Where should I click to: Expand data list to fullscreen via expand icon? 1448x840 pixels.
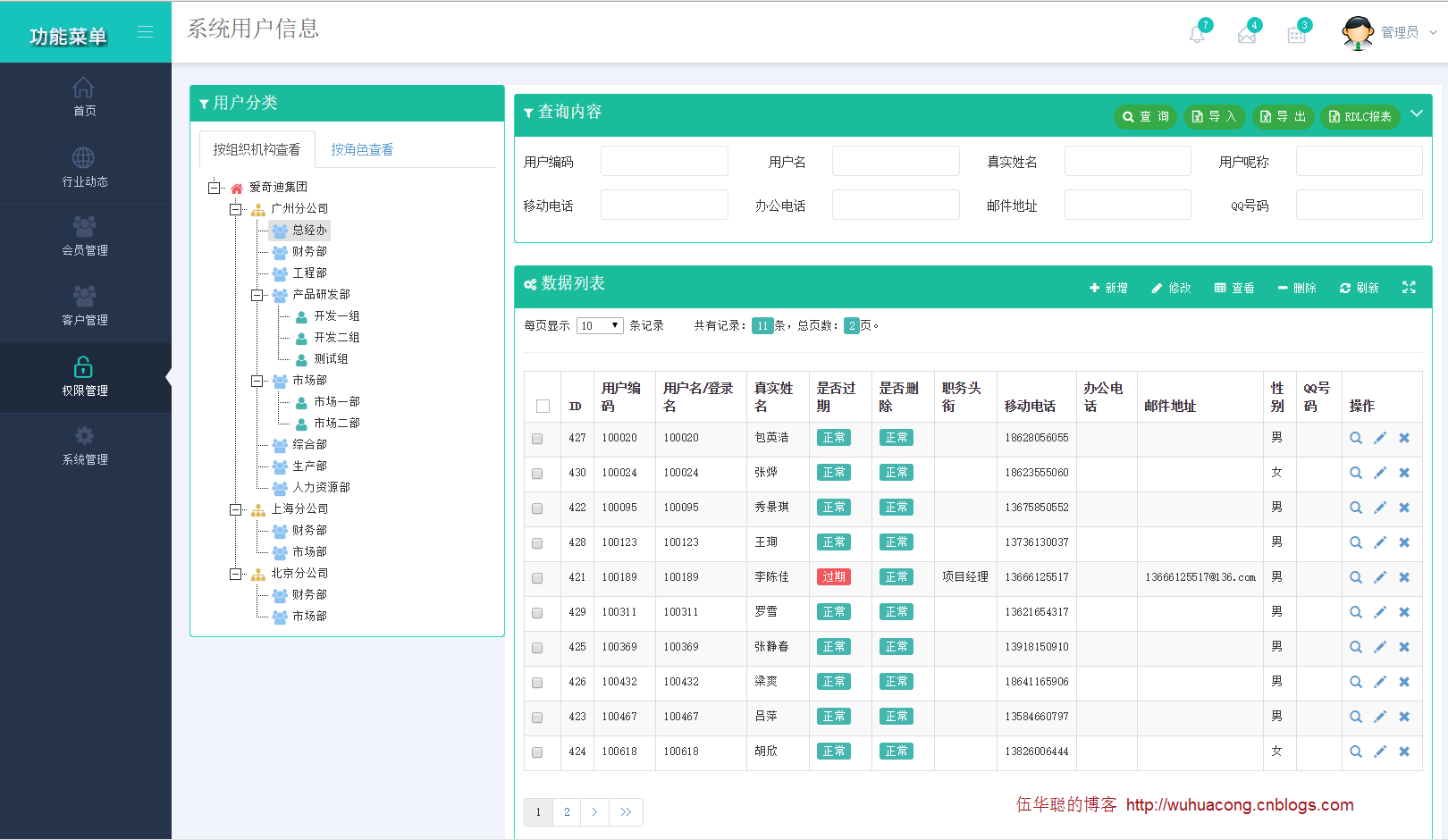tap(1409, 288)
